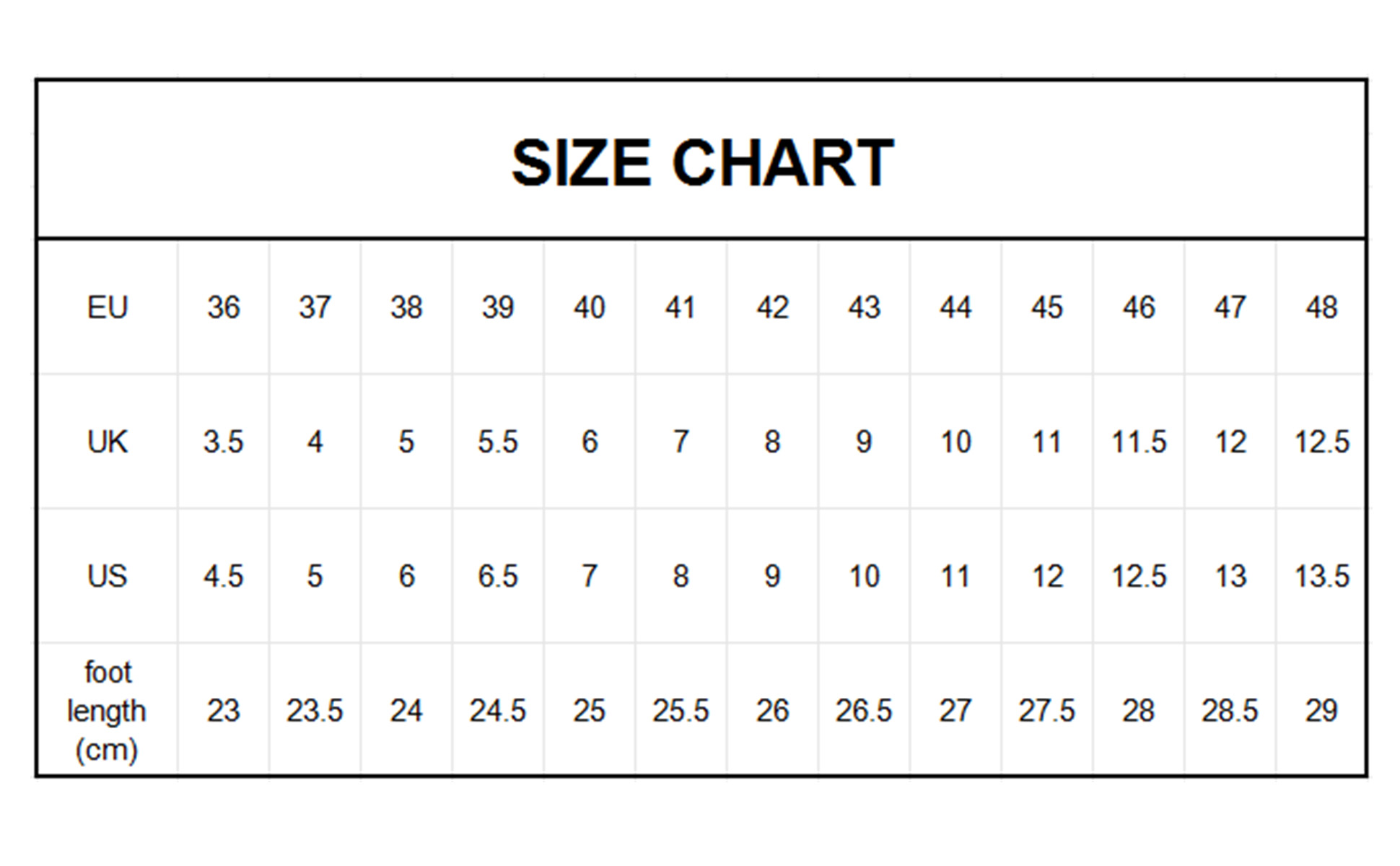The image size is (1400, 866).
Task: Click the SIZE CHART title
Action: tap(701, 163)
